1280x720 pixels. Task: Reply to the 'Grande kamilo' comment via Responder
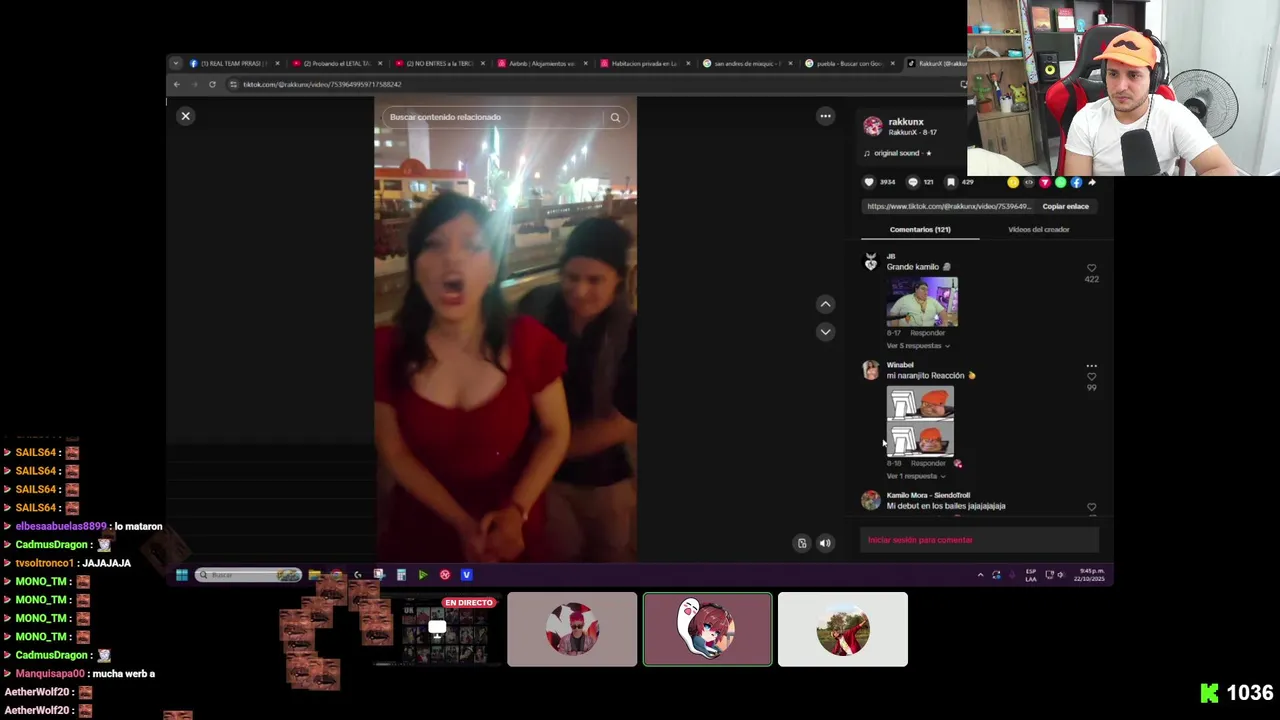(x=927, y=333)
